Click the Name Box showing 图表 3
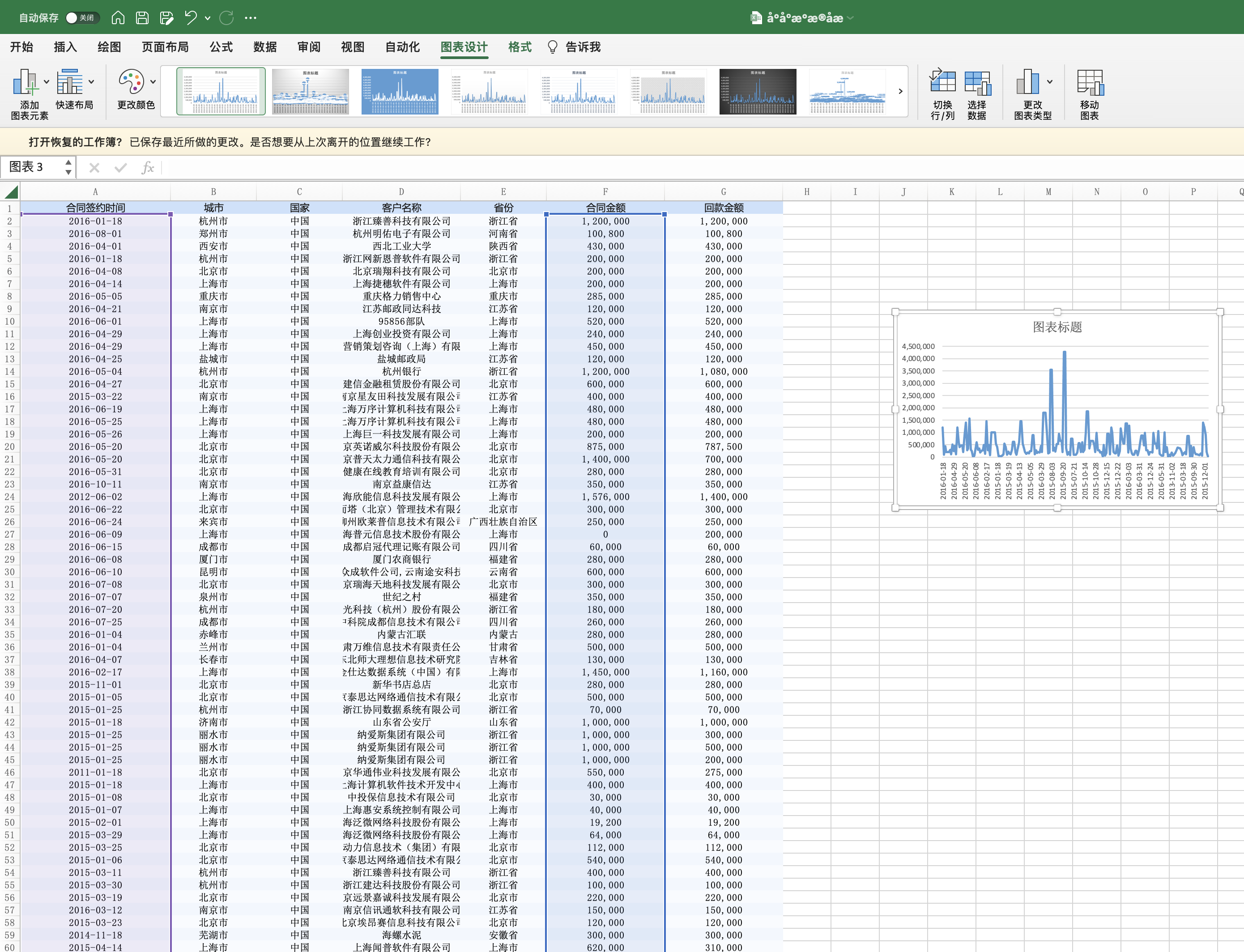 [32, 167]
